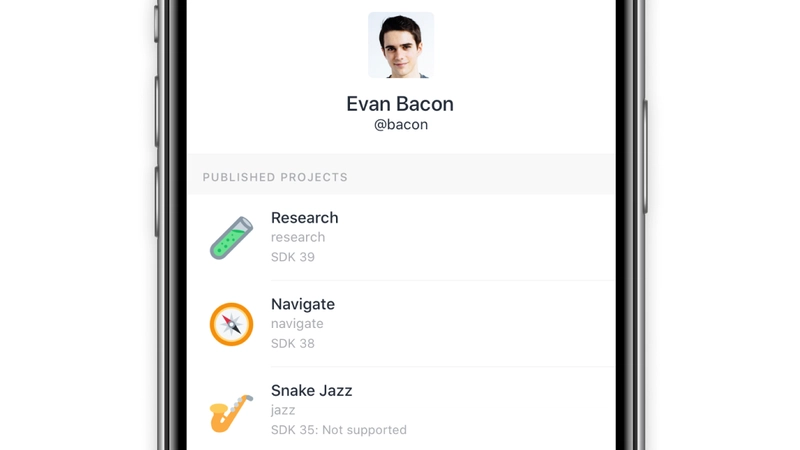Click the SDK 39 label

(x=293, y=257)
